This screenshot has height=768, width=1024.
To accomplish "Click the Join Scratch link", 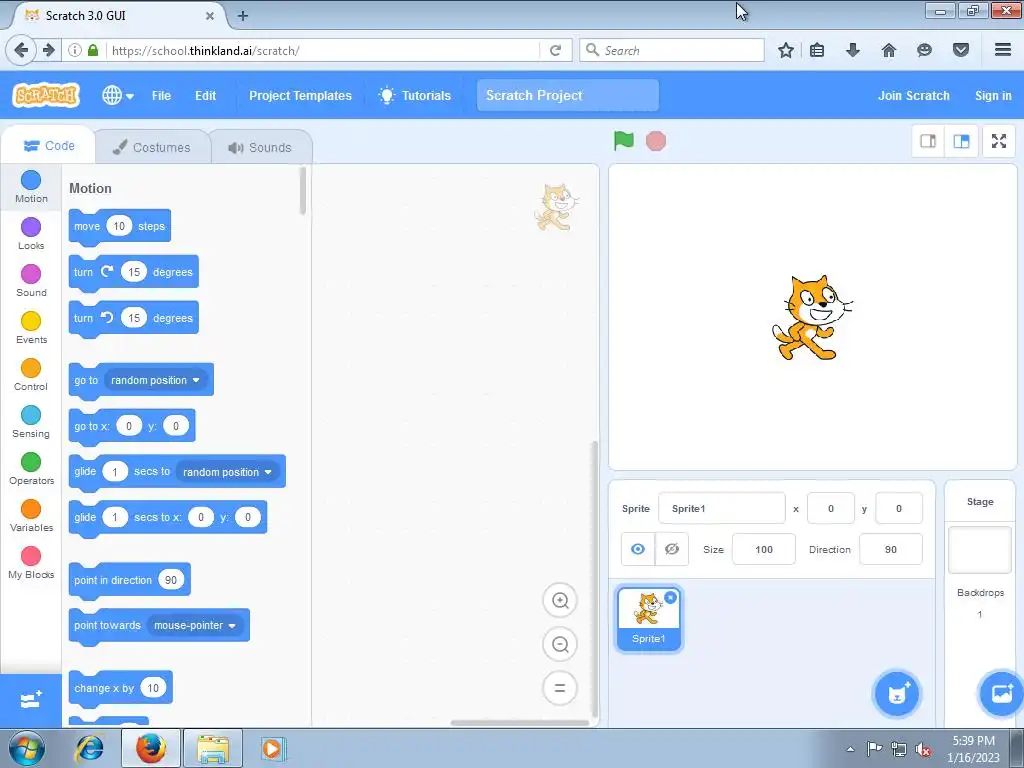I will (x=913, y=95).
